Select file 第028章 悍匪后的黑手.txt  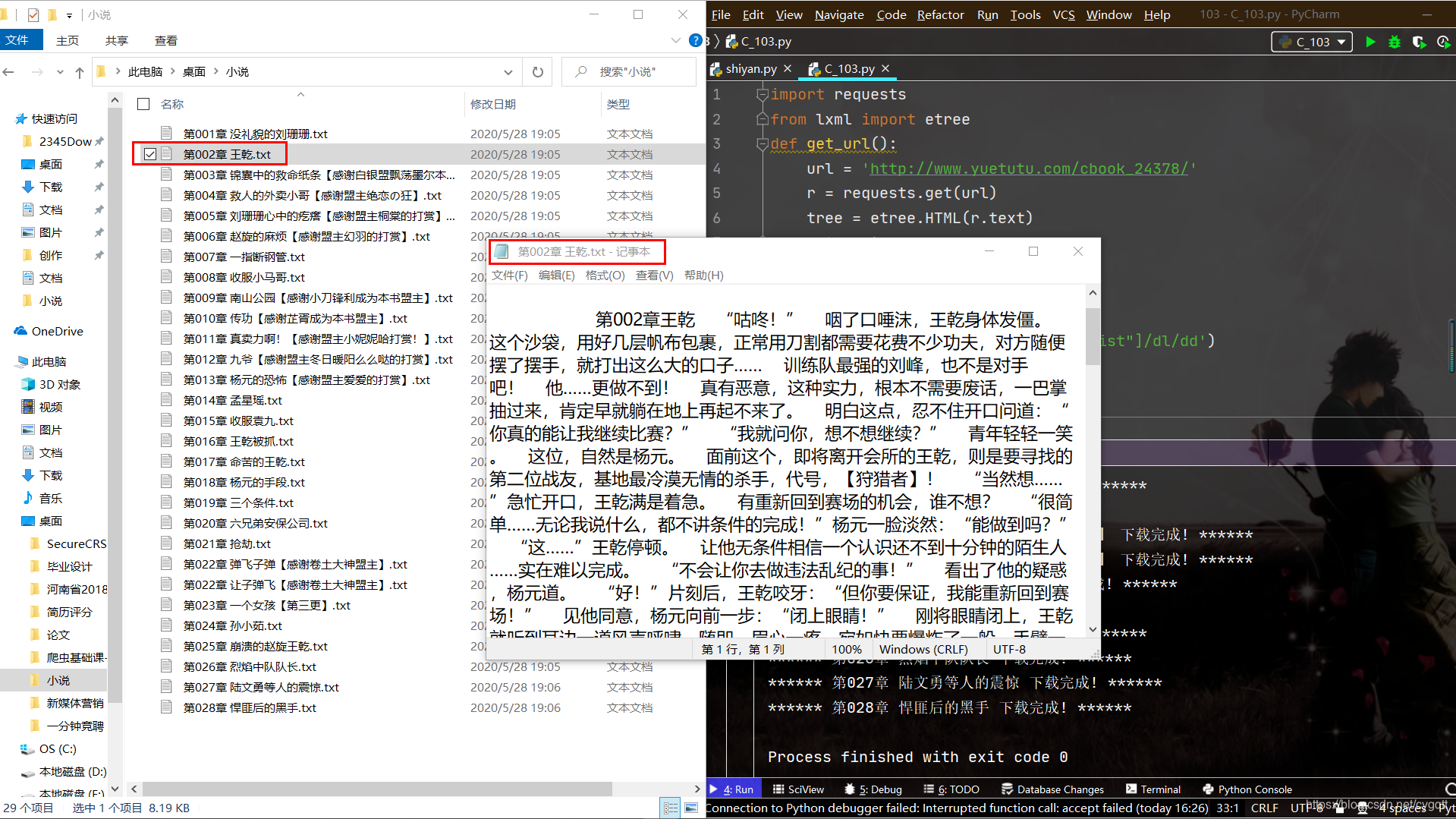pyautogui.click(x=250, y=707)
